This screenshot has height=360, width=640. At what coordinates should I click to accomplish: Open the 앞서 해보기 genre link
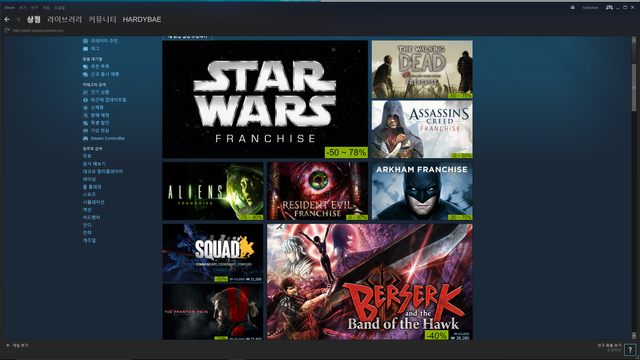tap(94, 164)
